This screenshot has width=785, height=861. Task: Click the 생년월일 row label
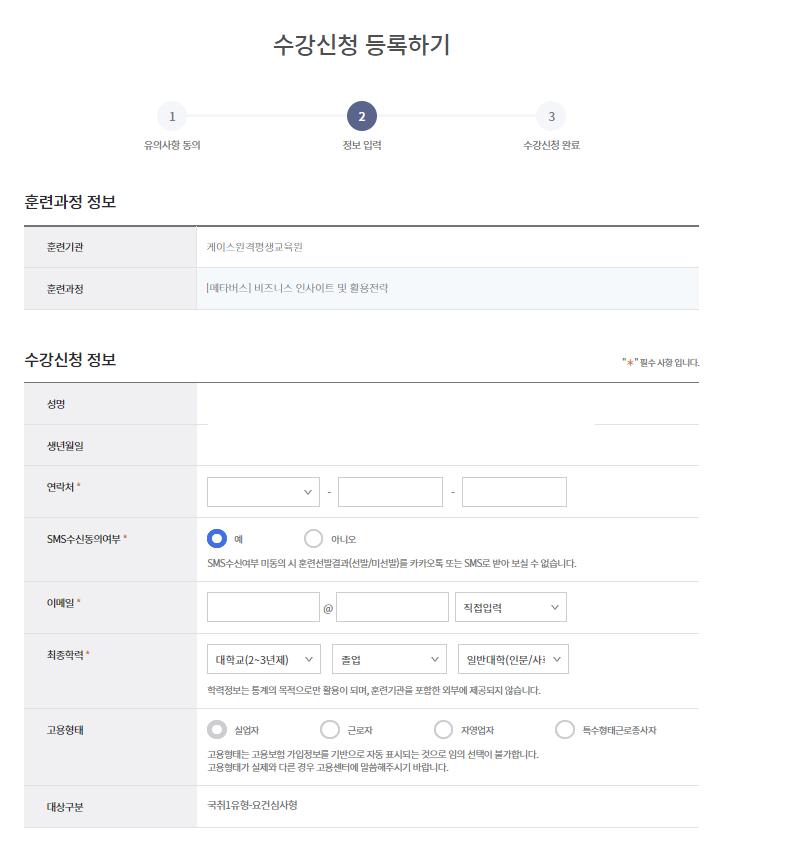65,446
